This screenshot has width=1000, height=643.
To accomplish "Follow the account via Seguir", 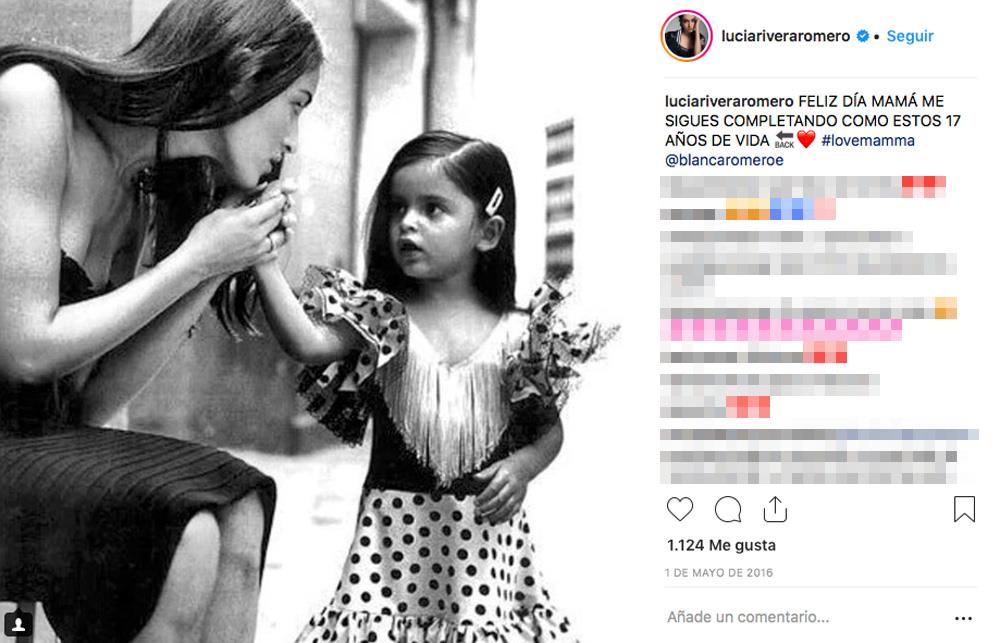I will 909,36.
